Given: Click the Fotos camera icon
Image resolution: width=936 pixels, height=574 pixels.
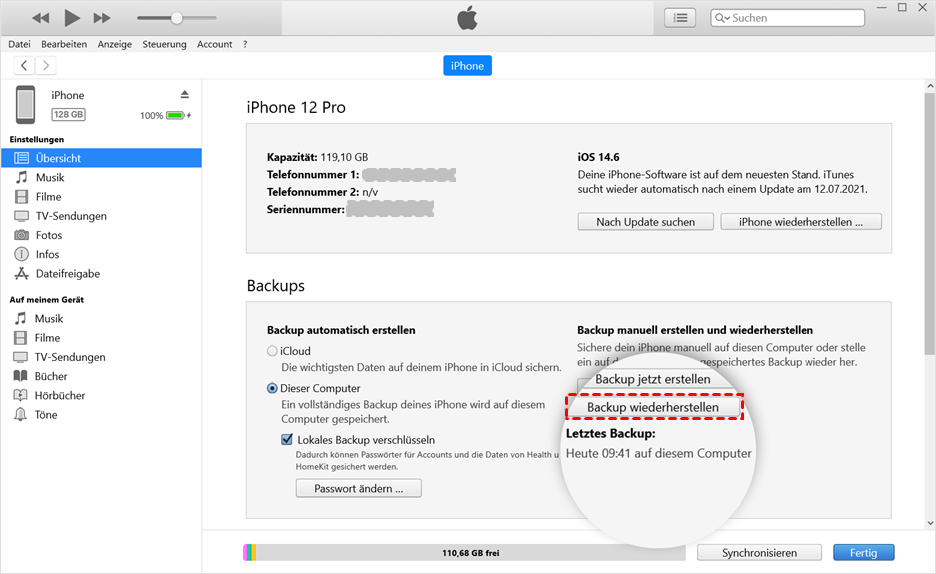Looking at the screenshot, I should click(x=21, y=235).
